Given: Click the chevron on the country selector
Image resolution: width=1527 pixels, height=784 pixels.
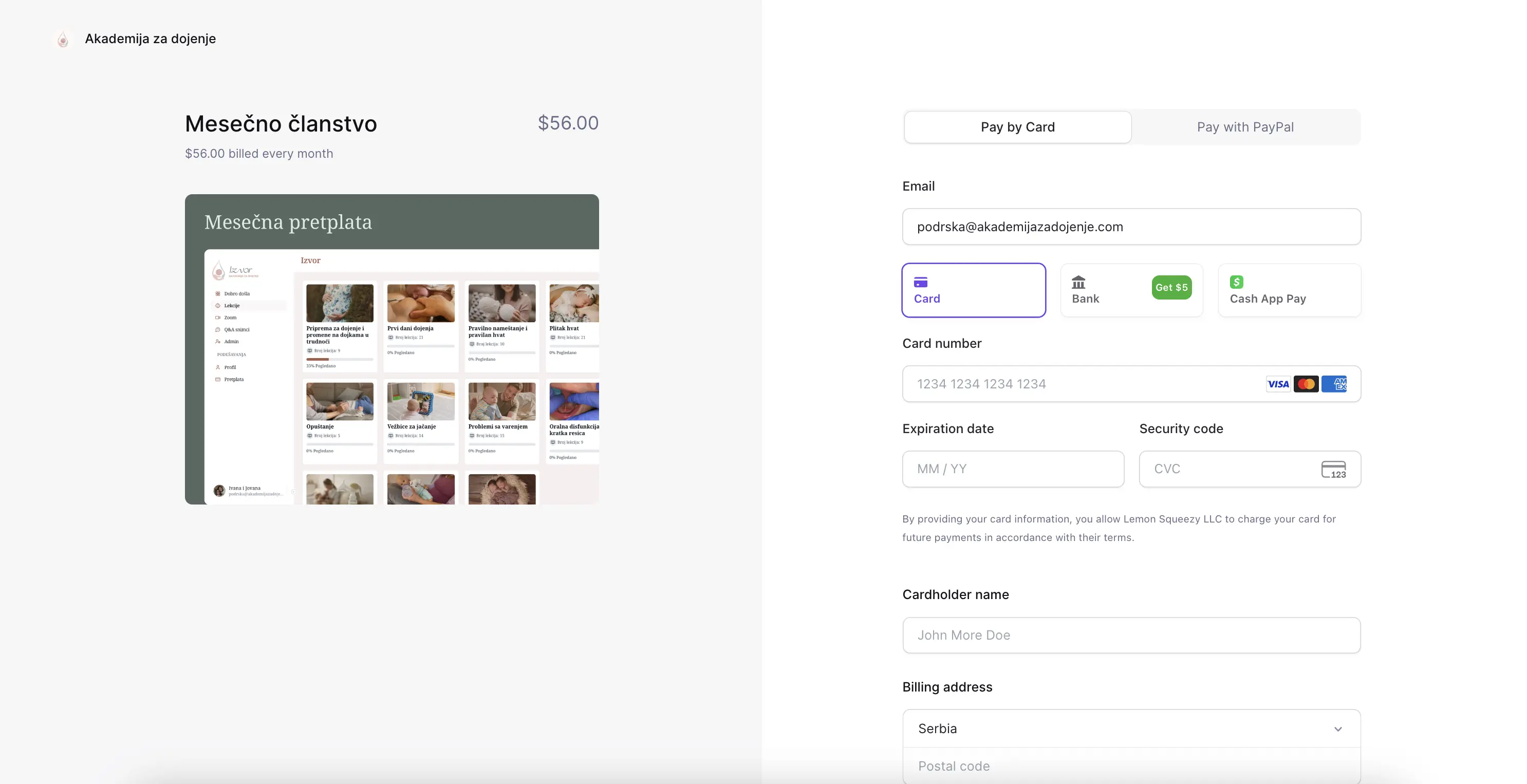Looking at the screenshot, I should pos(1338,729).
